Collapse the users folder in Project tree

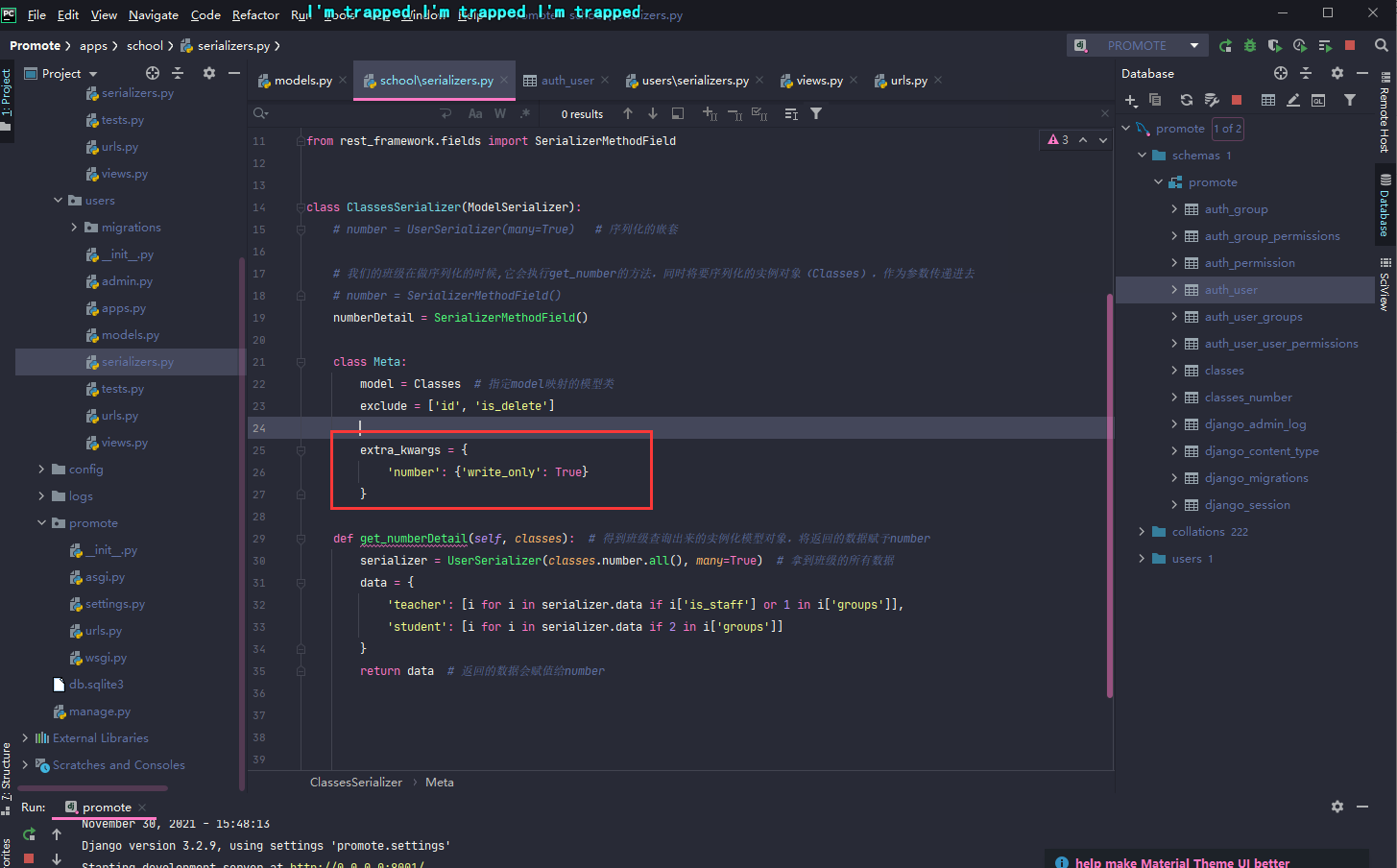[59, 201]
